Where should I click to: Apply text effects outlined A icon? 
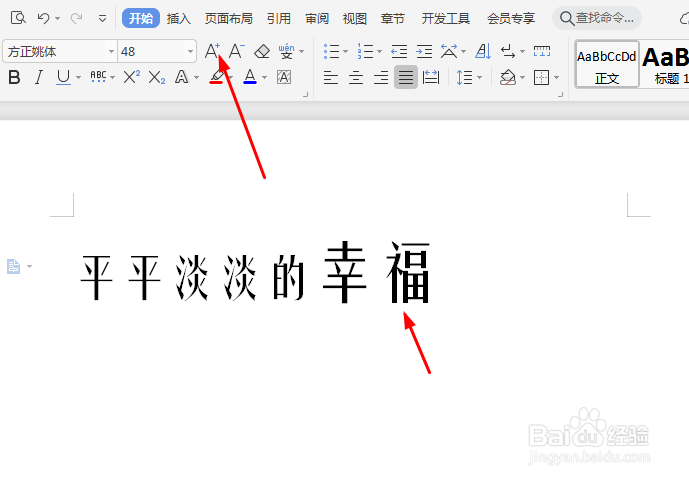(181, 77)
